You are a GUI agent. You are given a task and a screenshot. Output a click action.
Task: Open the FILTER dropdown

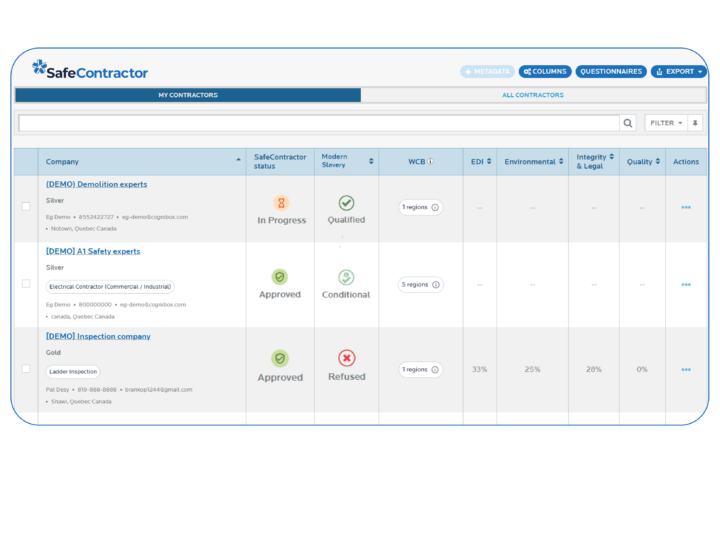(x=666, y=123)
